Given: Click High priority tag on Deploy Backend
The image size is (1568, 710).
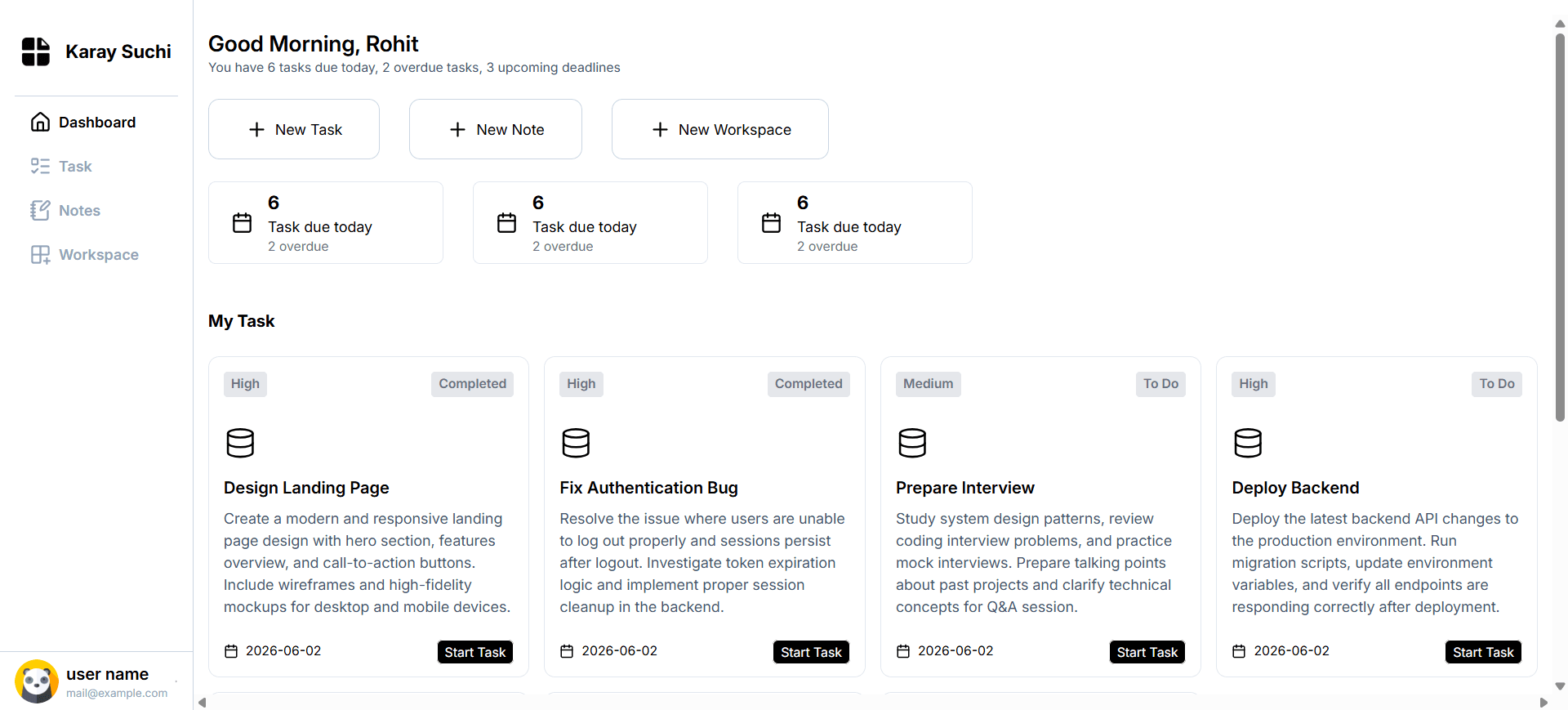Looking at the screenshot, I should (x=1254, y=384).
